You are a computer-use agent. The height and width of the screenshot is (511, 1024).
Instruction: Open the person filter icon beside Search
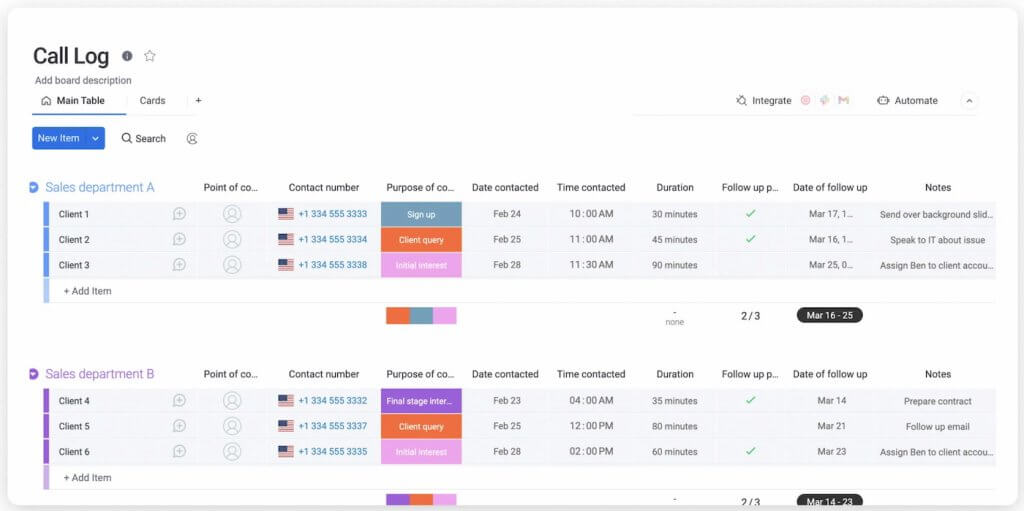coord(192,139)
